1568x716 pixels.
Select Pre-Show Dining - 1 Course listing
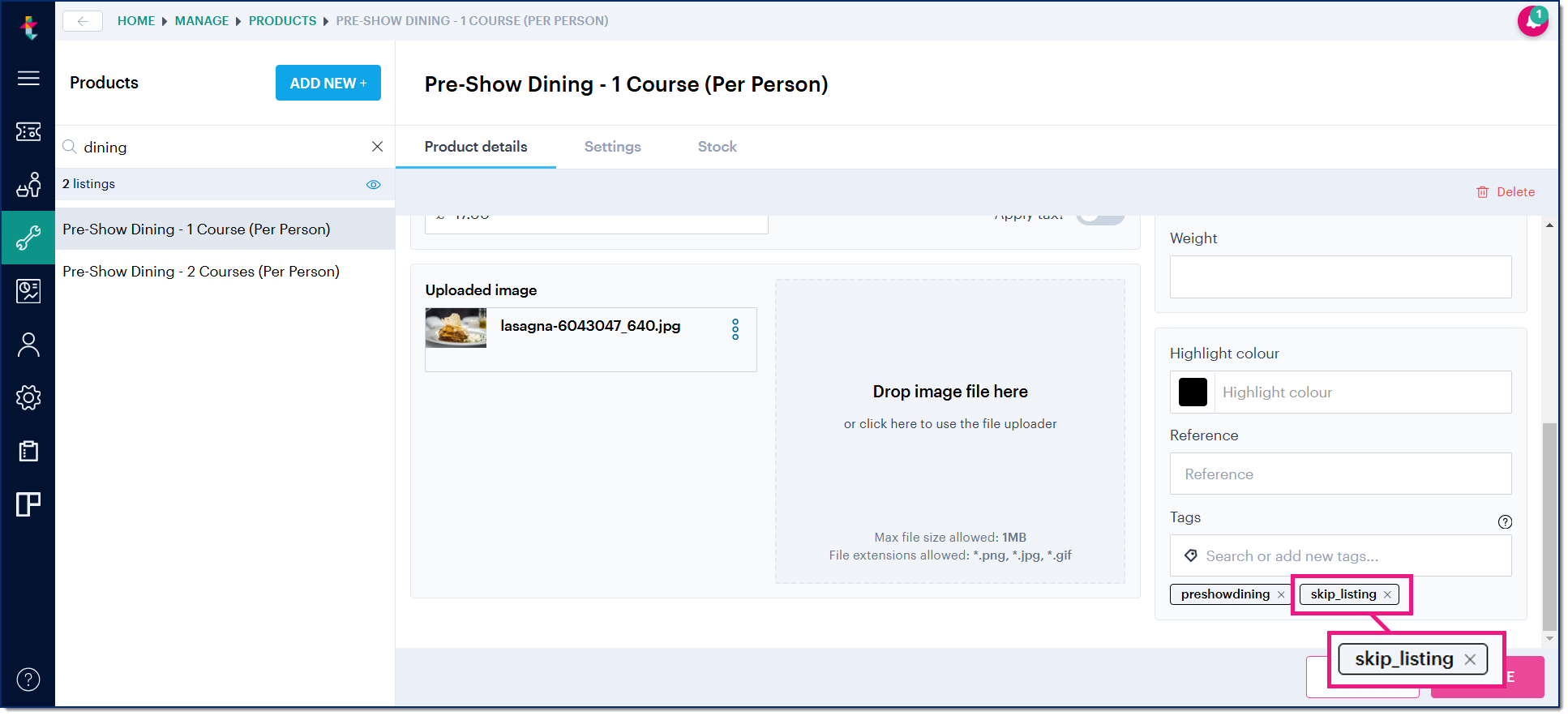tap(225, 229)
